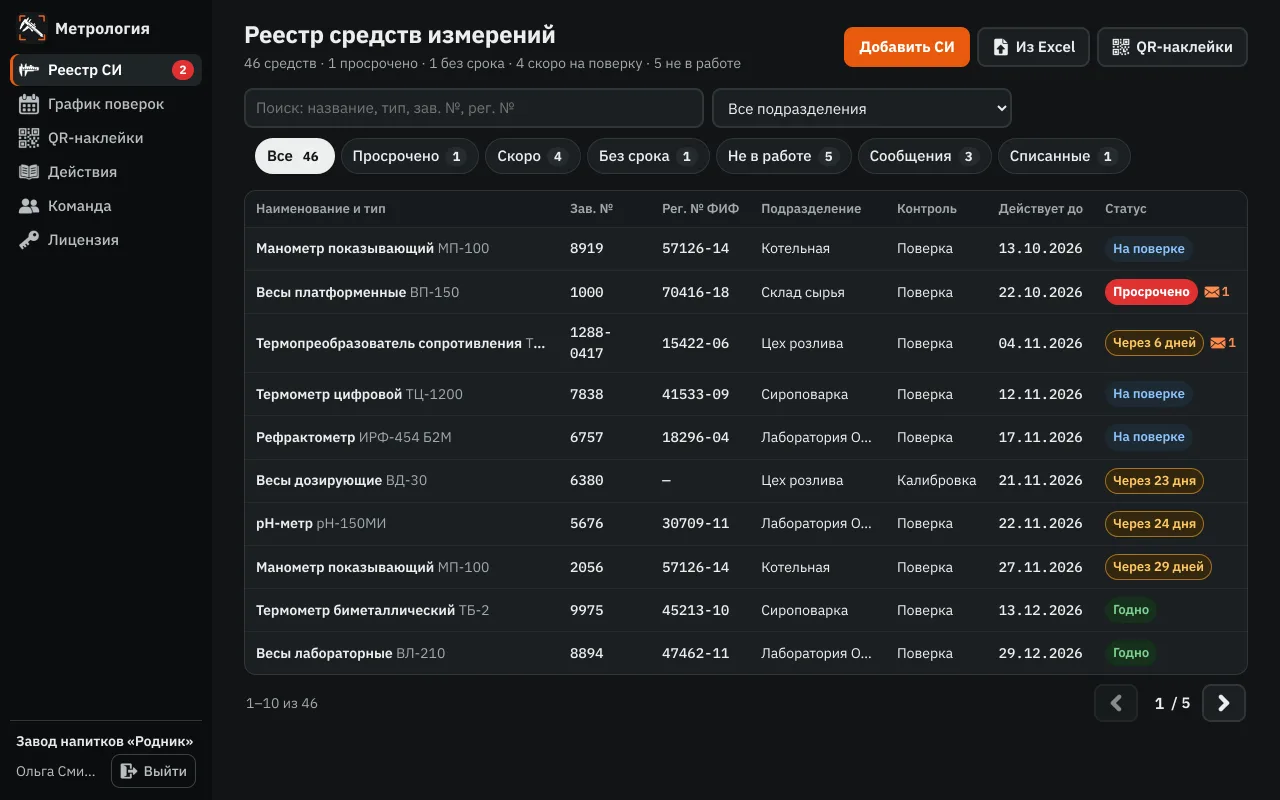
Task: Open the Сообщения filter
Action: pos(924,156)
